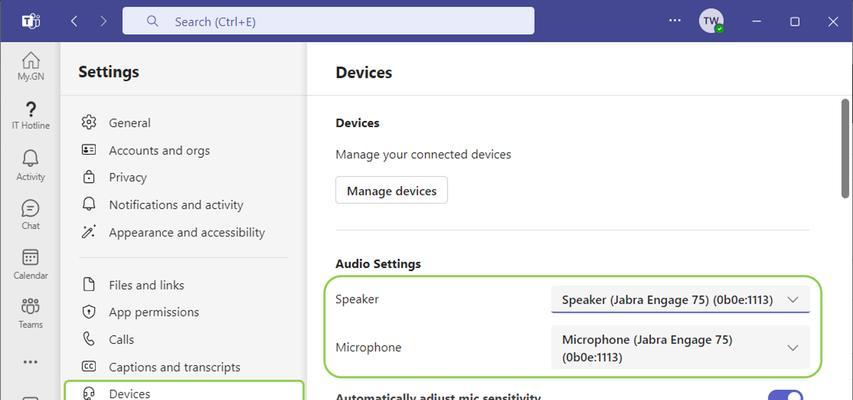
Task: Click the 'Settings' panel heading
Action: point(108,72)
